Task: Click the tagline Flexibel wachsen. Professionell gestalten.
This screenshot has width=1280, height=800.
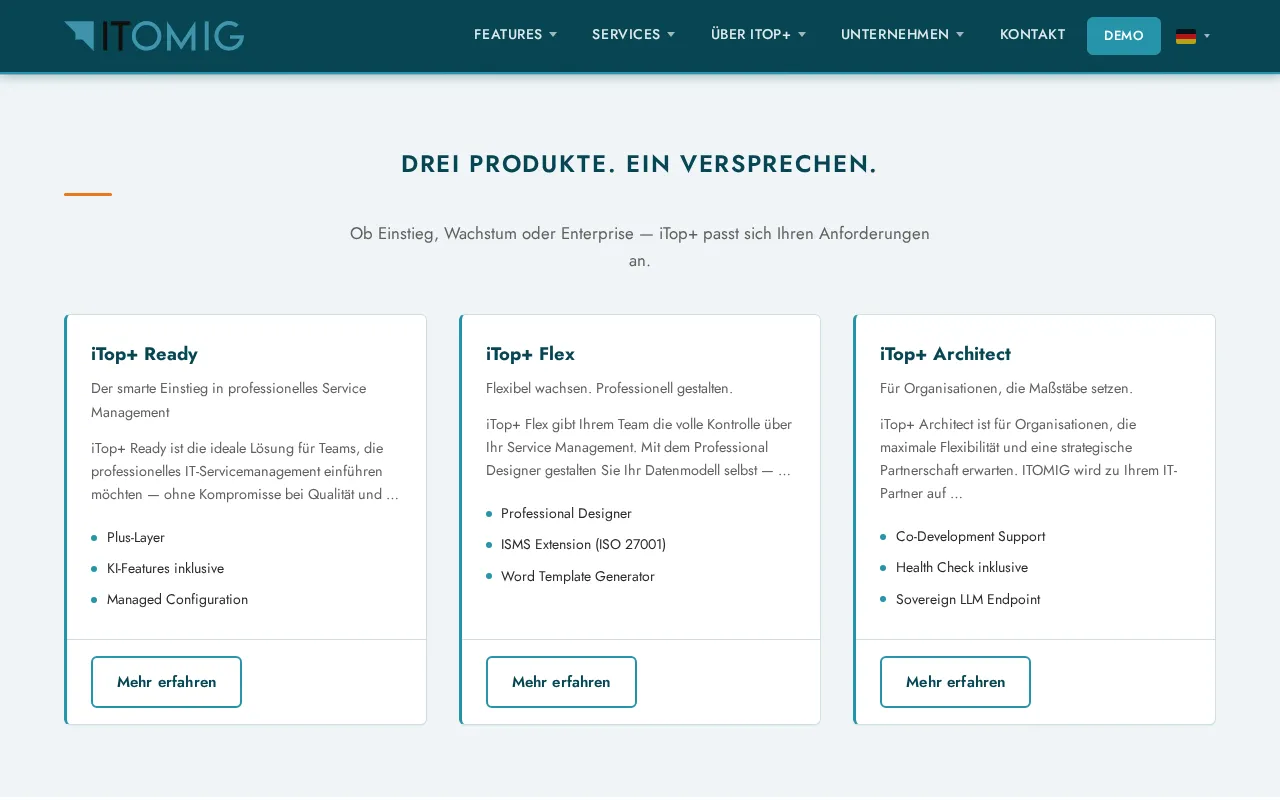Action: [x=609, y=388]
